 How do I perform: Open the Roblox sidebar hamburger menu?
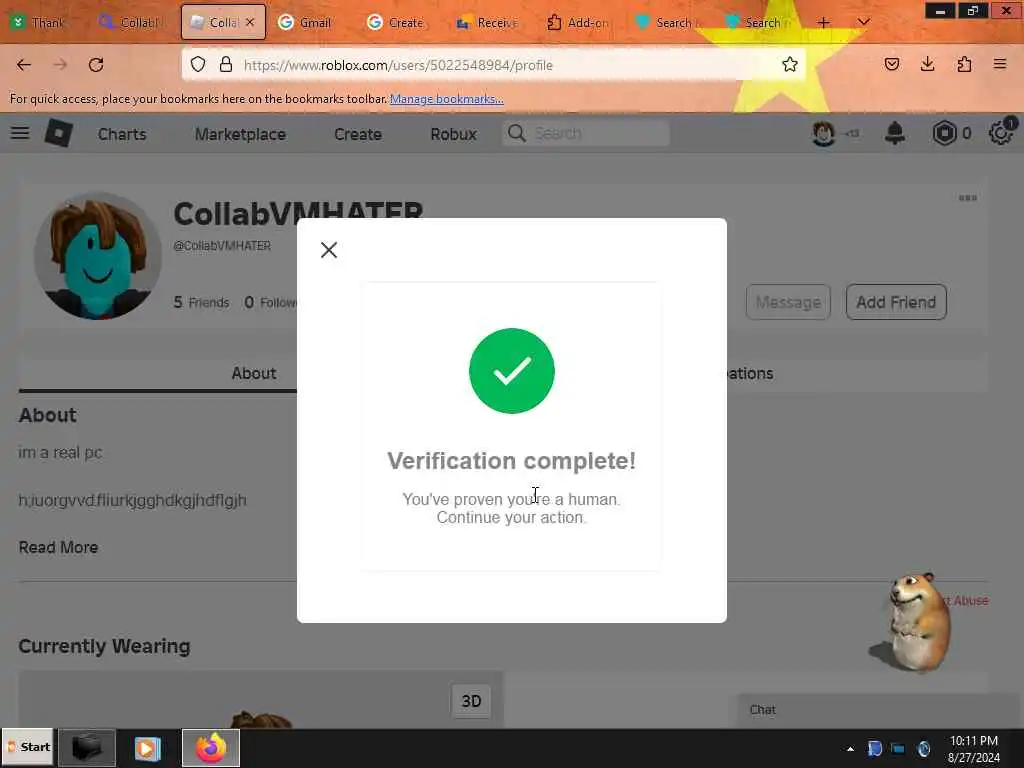20,133
